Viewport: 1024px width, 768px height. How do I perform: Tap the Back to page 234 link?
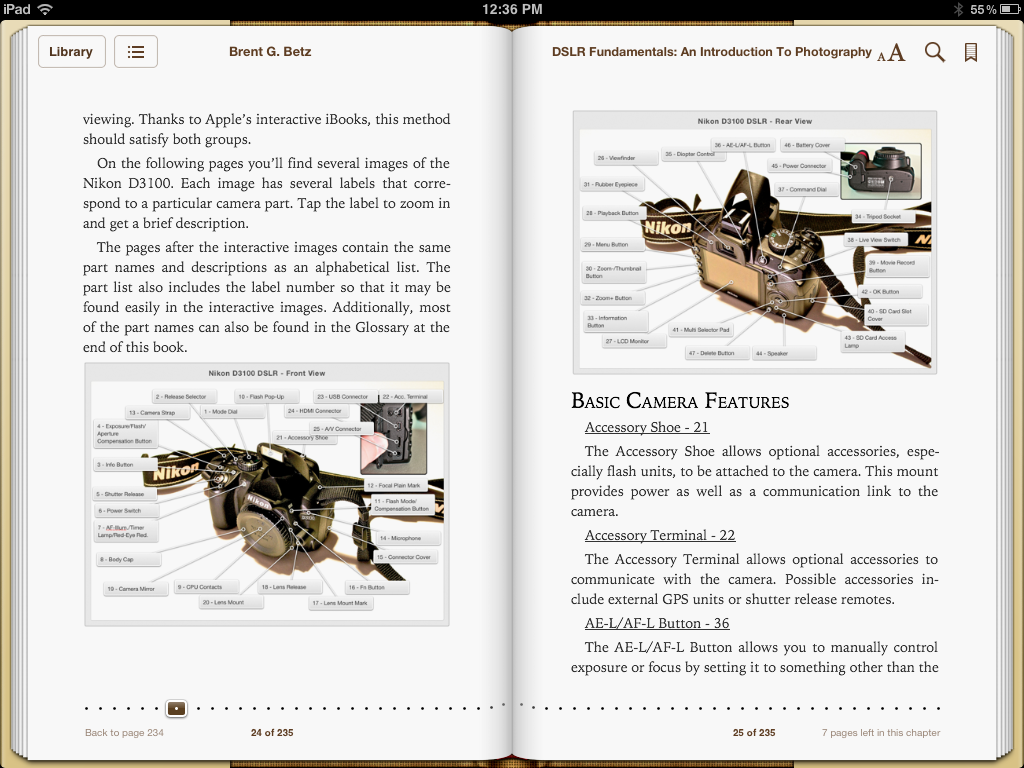pos(124,733)
